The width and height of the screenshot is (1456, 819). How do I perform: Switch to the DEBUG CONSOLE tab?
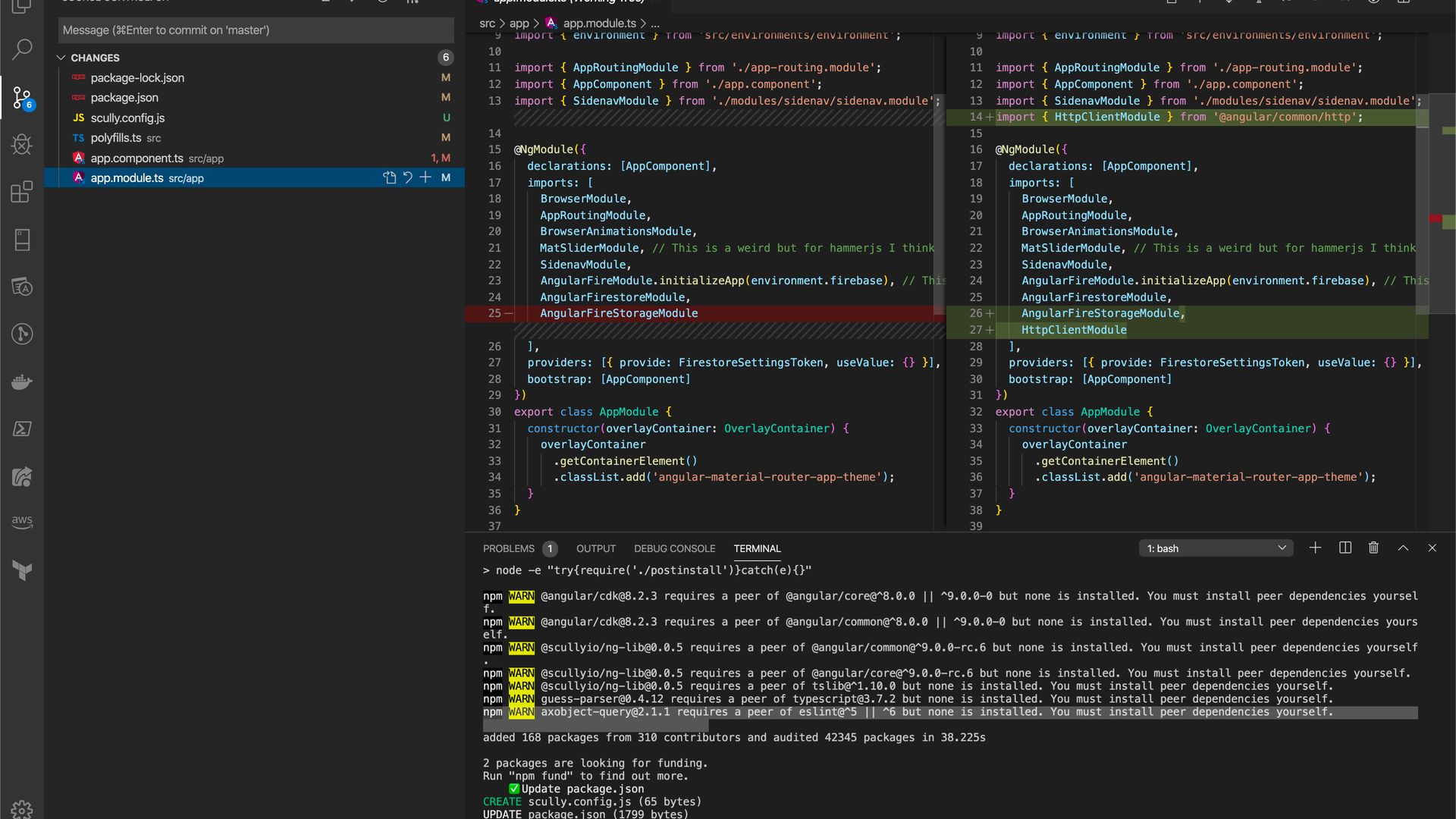point(674,548)
